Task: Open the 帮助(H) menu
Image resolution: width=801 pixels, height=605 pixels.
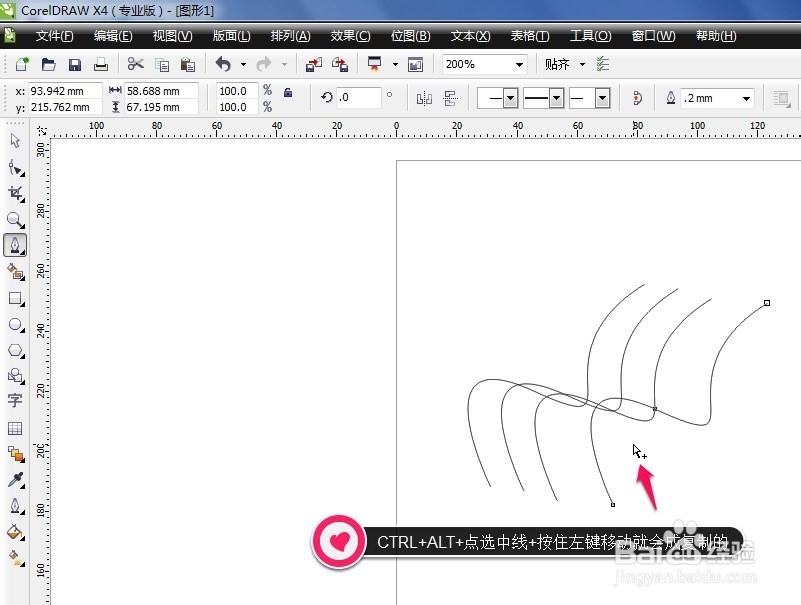Action: tap(716, 36)
